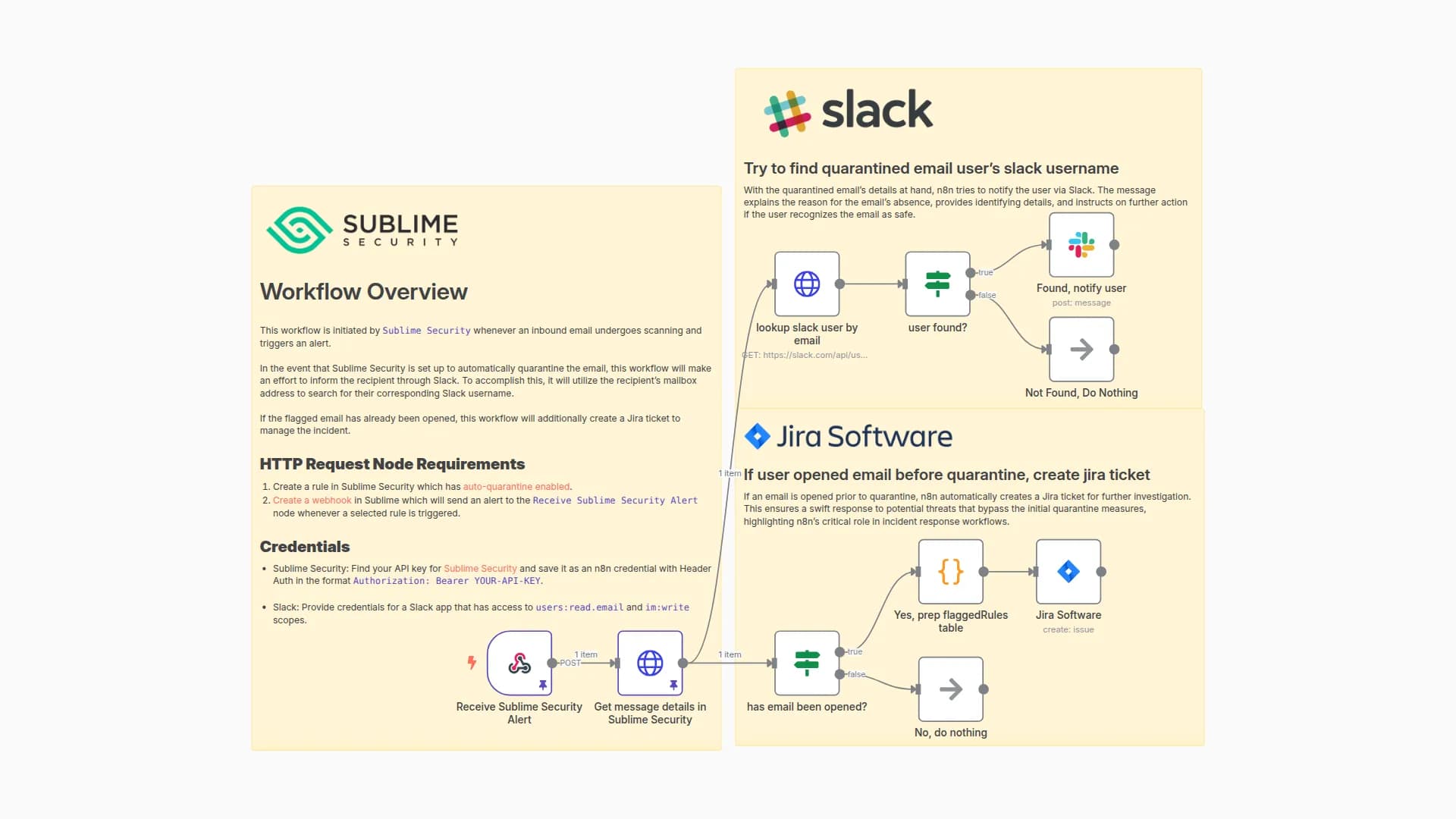This screenshot has height=819, width=1456.
Task: Open the 'Yes, prep flaggedRules table' code node
Action: [951, 571]
